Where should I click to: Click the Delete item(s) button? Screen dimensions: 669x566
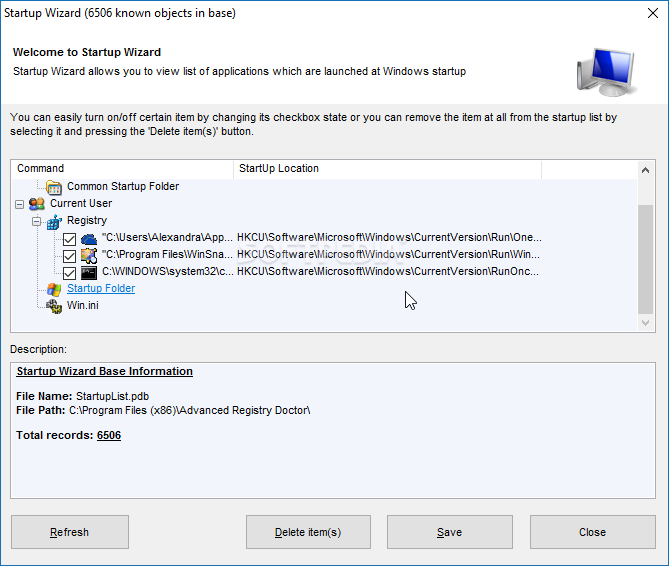(308, 532)
